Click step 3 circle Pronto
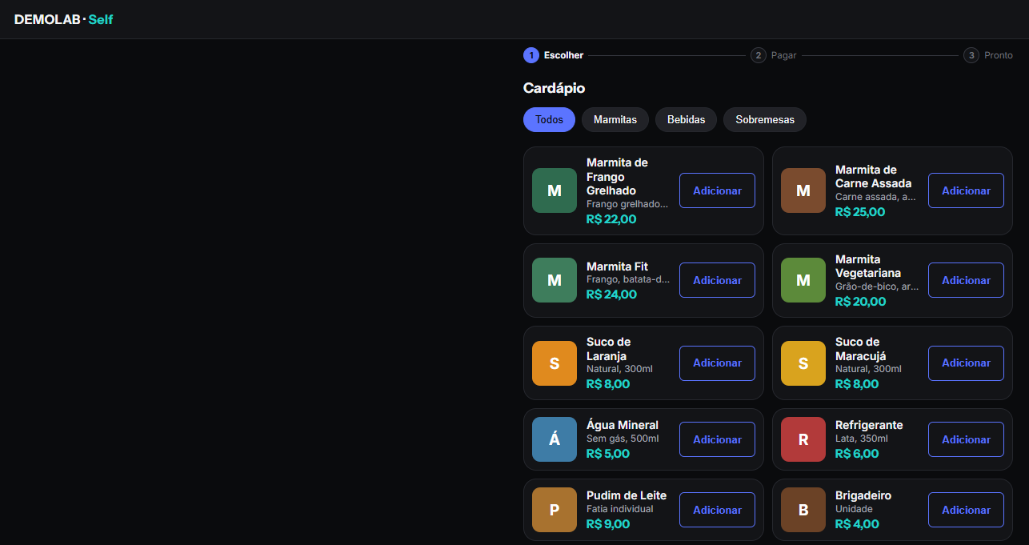Screen dimensions: 1029x545 click(971, 55)
